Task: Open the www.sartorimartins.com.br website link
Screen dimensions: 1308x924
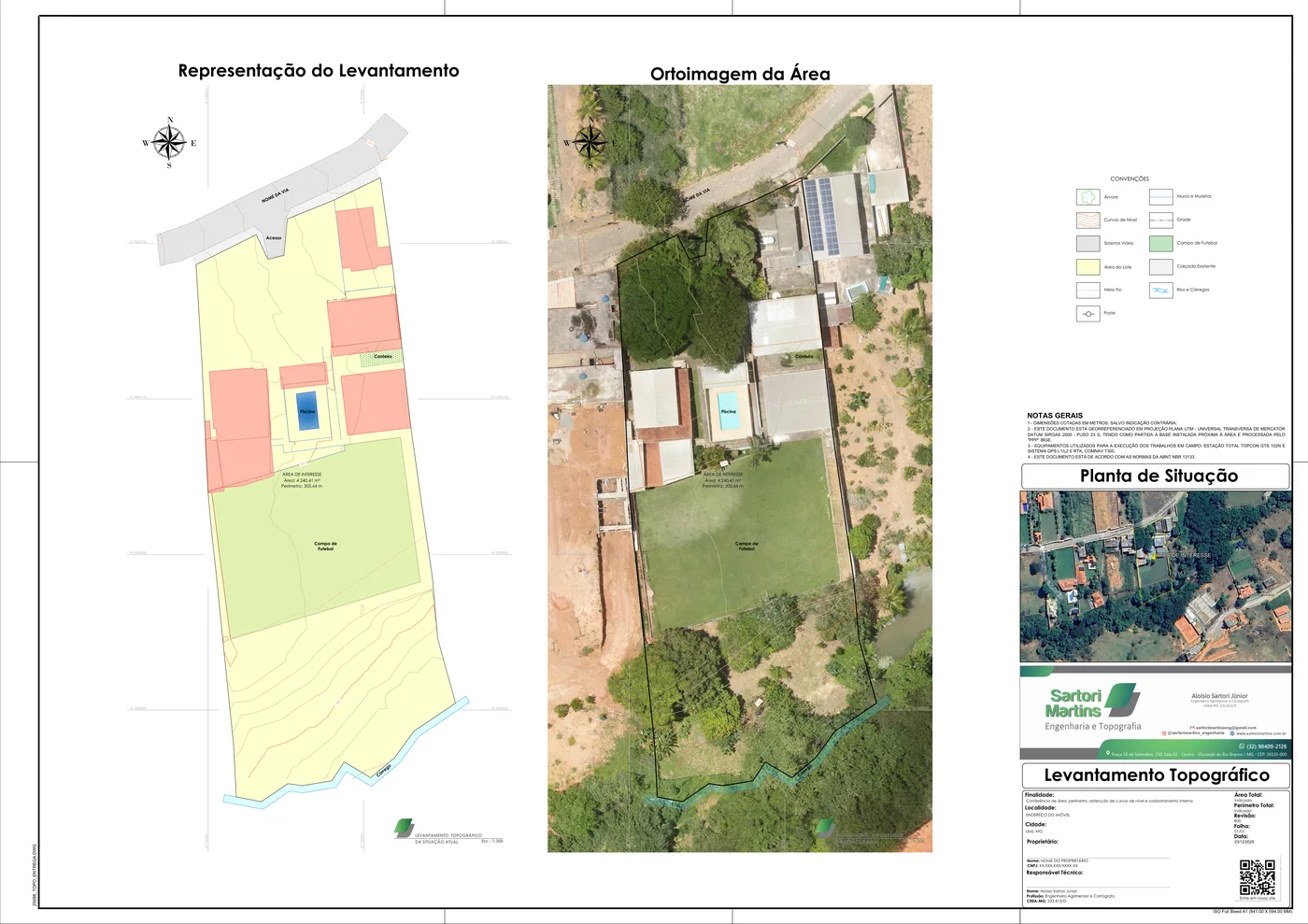Action: [x=1261, y=733]
